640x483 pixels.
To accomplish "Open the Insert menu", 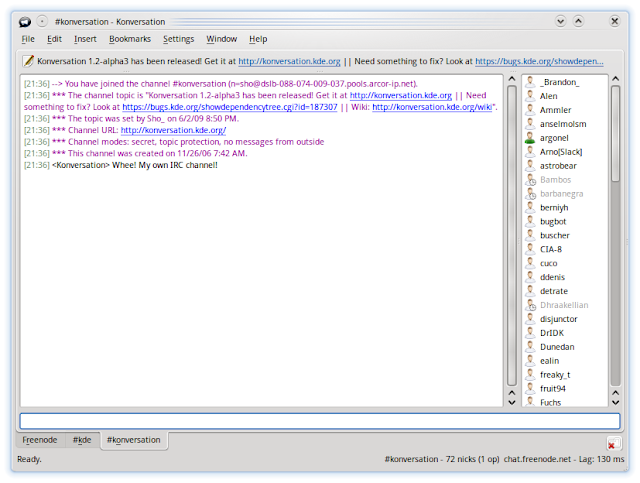I will click(x=85, y=39).
